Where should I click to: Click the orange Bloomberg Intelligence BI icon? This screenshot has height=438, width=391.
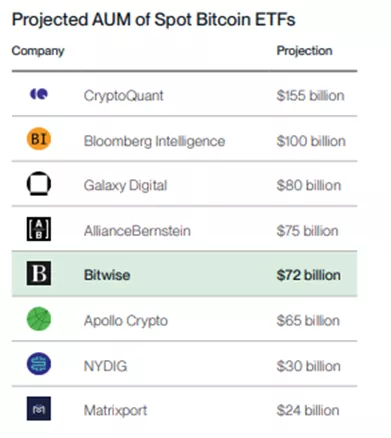click(39, 139)
